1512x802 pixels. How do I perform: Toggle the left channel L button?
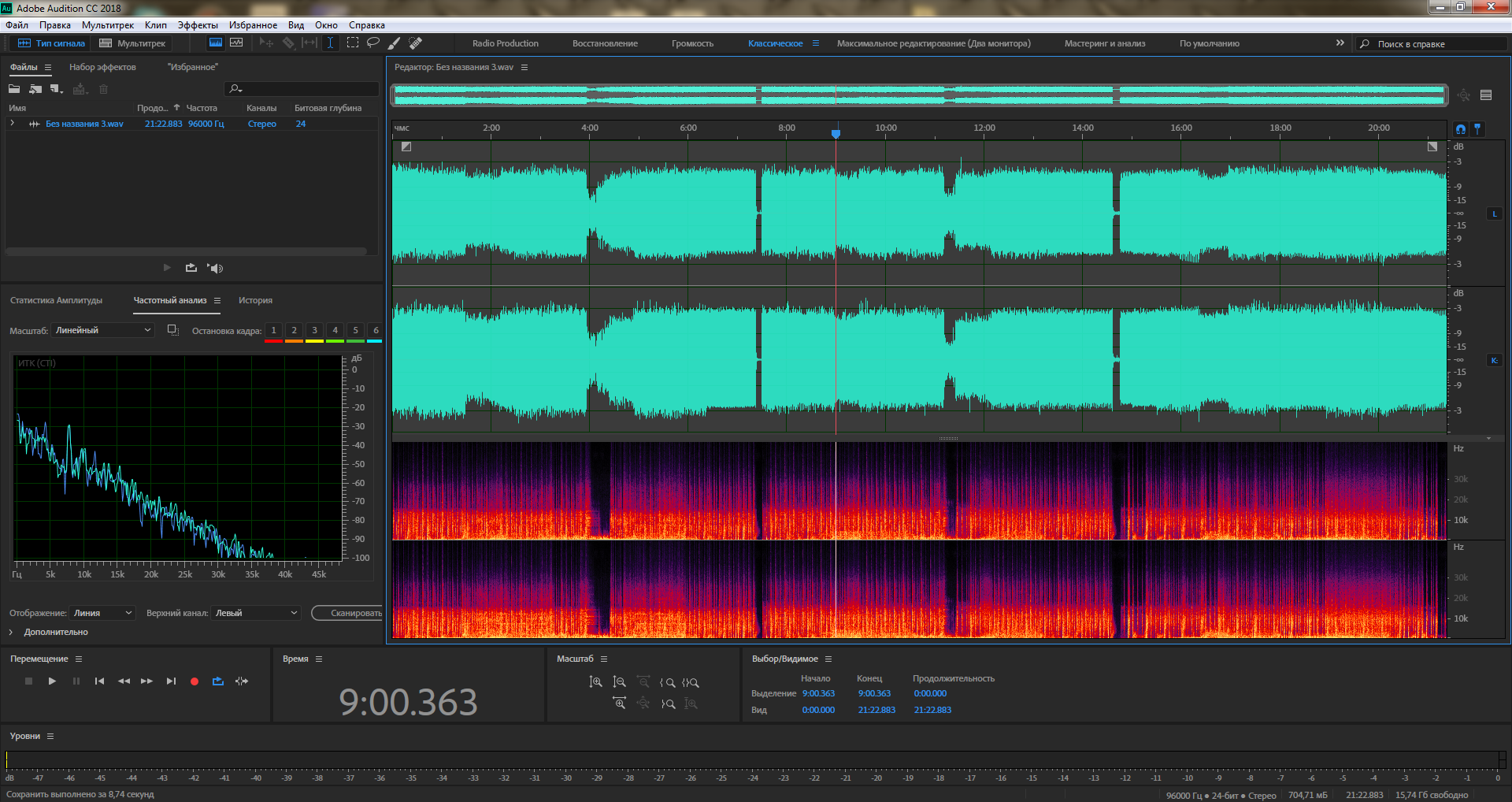(1494, 213)
